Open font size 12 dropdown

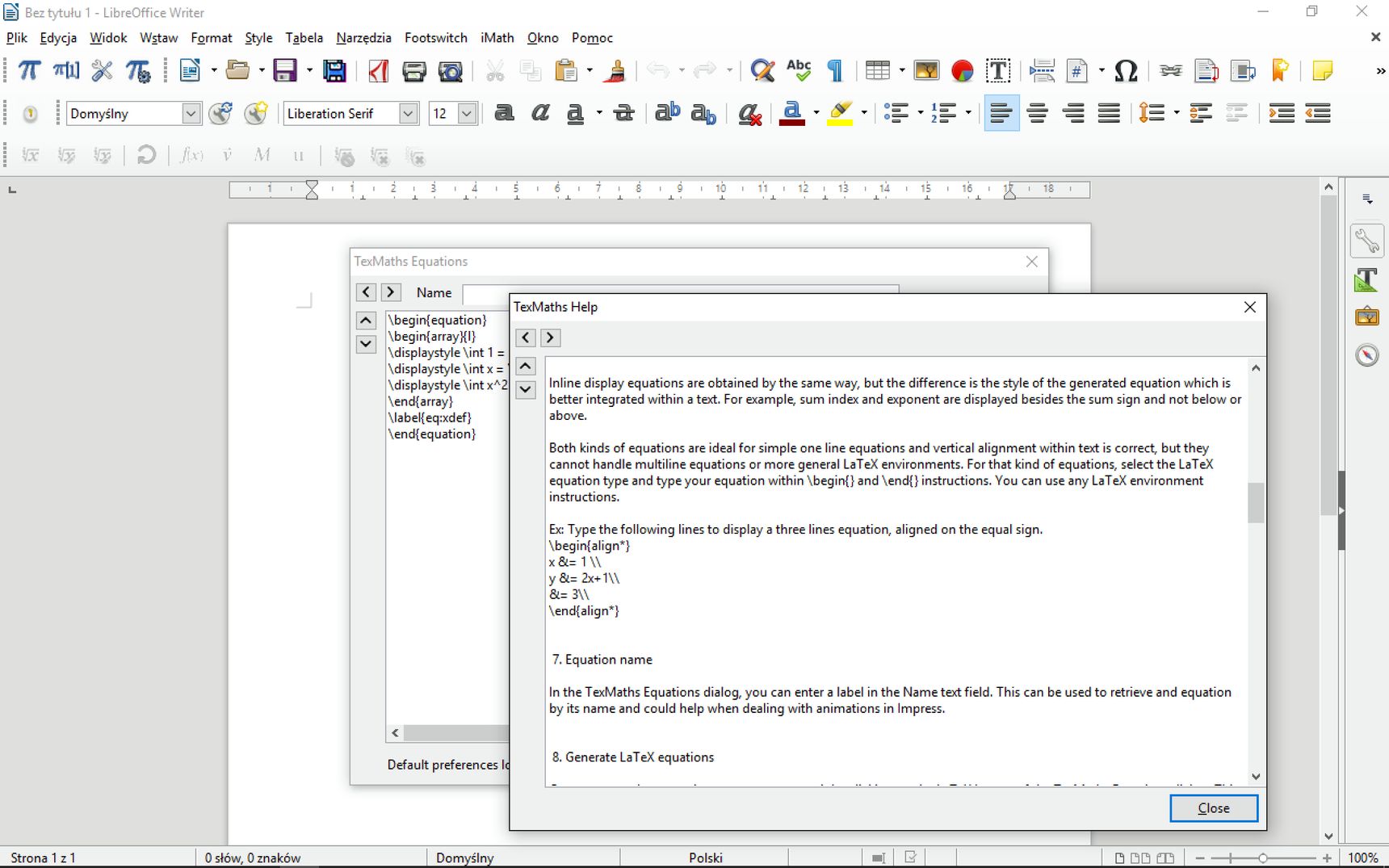[467, 113]
